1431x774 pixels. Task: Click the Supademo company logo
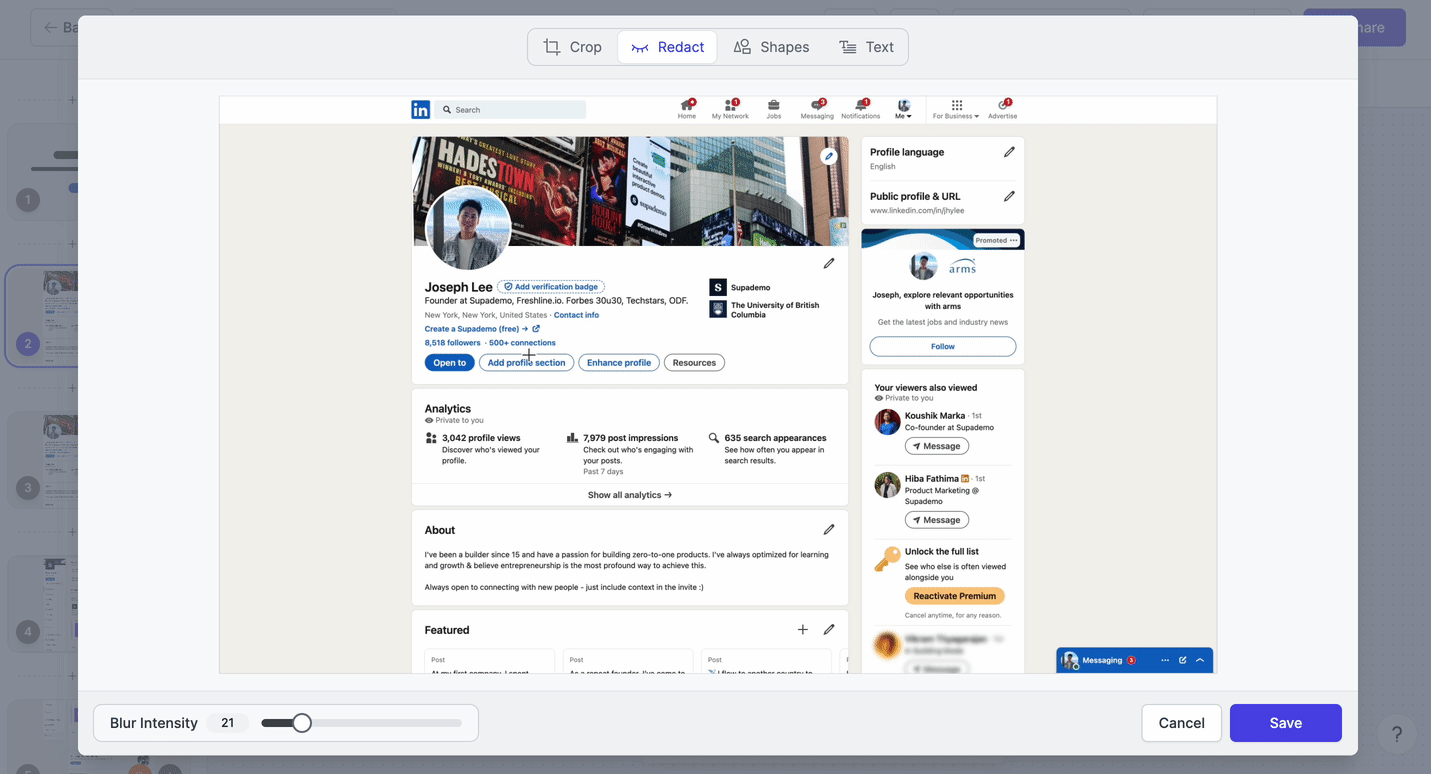click(x=717, y=287)
